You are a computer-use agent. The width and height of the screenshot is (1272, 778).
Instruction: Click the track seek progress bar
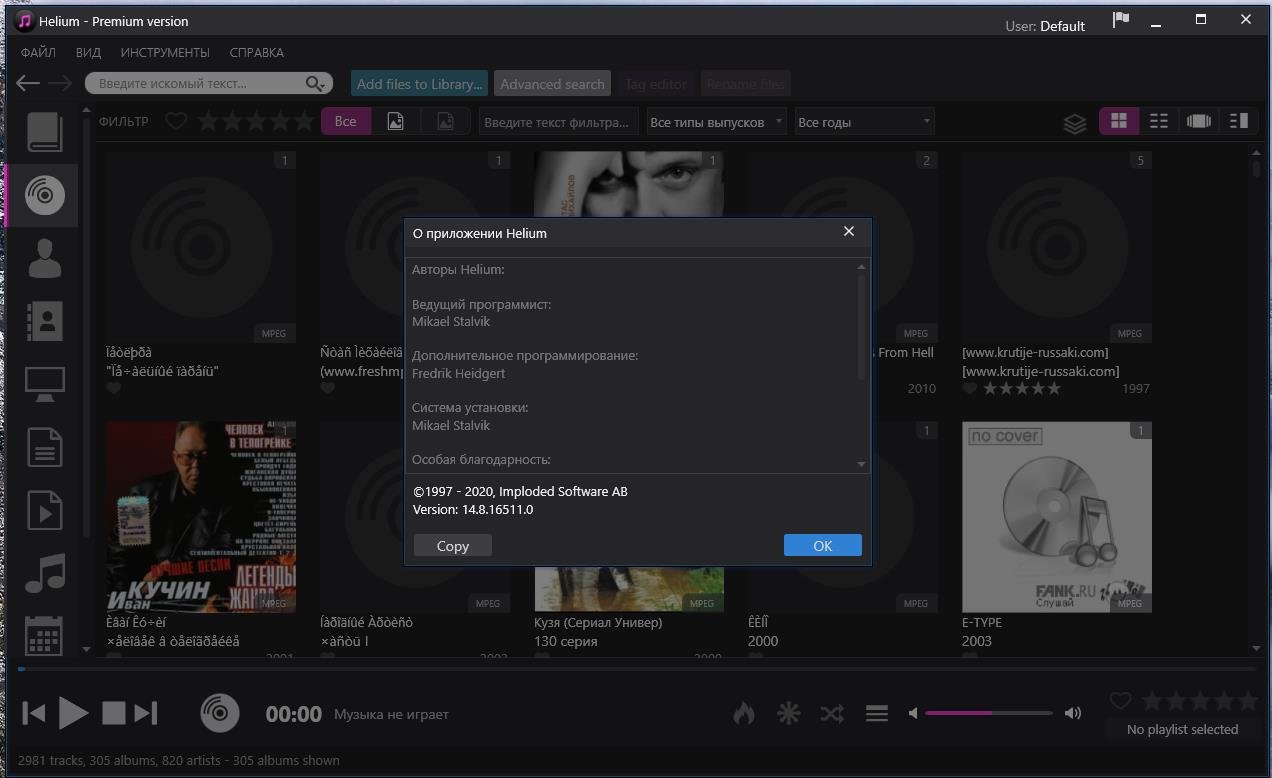(636, 669)
